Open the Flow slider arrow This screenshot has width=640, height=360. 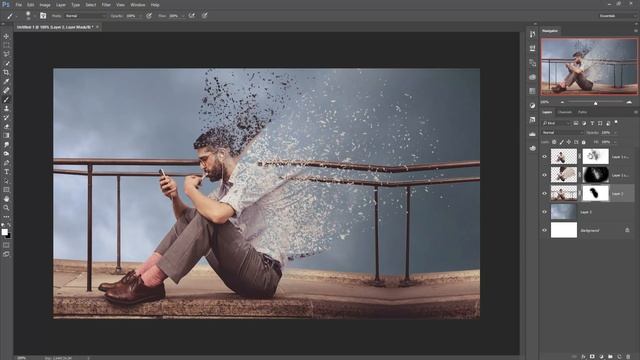click(182, 16)
